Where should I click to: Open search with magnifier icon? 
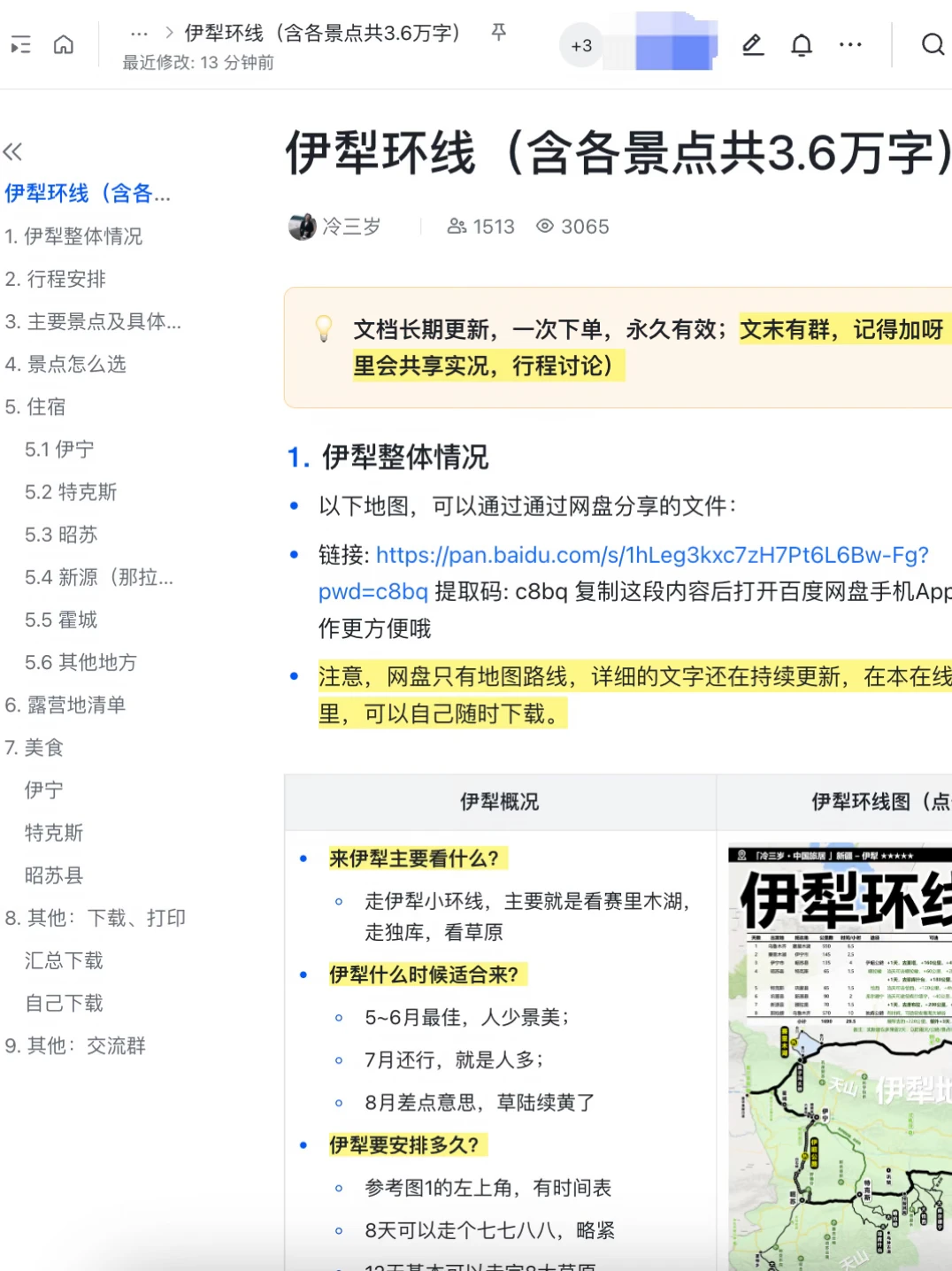933,44
